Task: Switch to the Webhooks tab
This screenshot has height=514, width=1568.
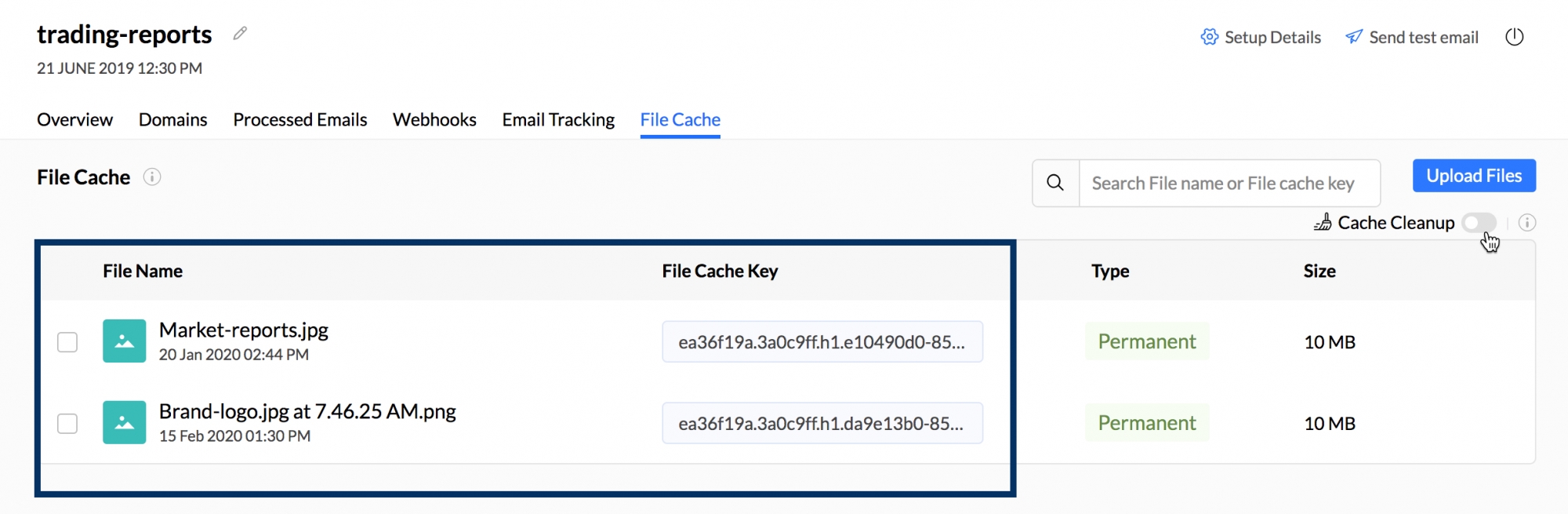Action: pyautogui.click(x=434, y=119)
